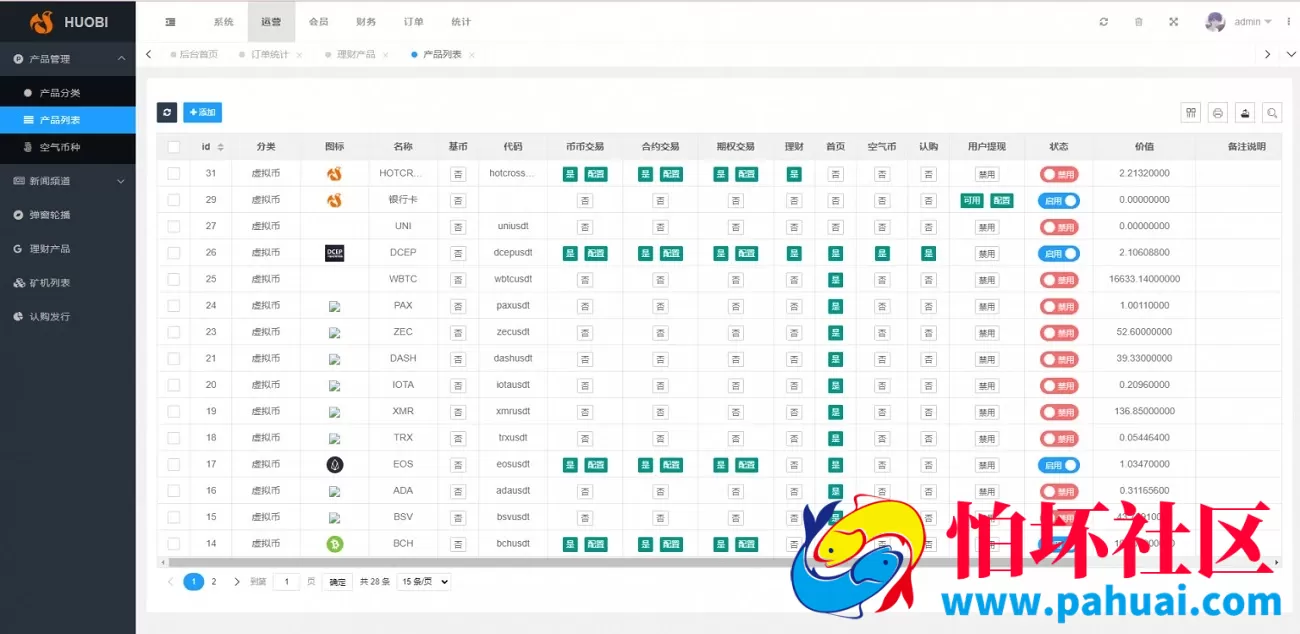Close the 产品列表 tab
This screenshot has width=1300, height=634.
(472, 55)
